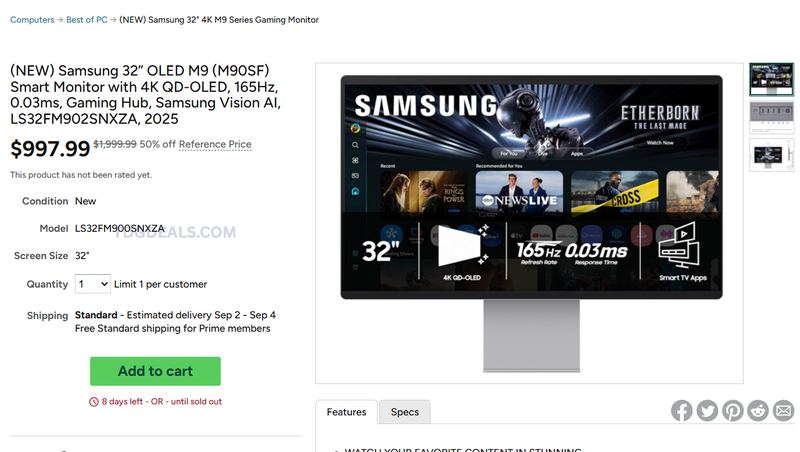Image resolution: width=800 pixels, height=452 pixels.
Task: Select the first monitor thumbnail
Action: pos(771,79)
